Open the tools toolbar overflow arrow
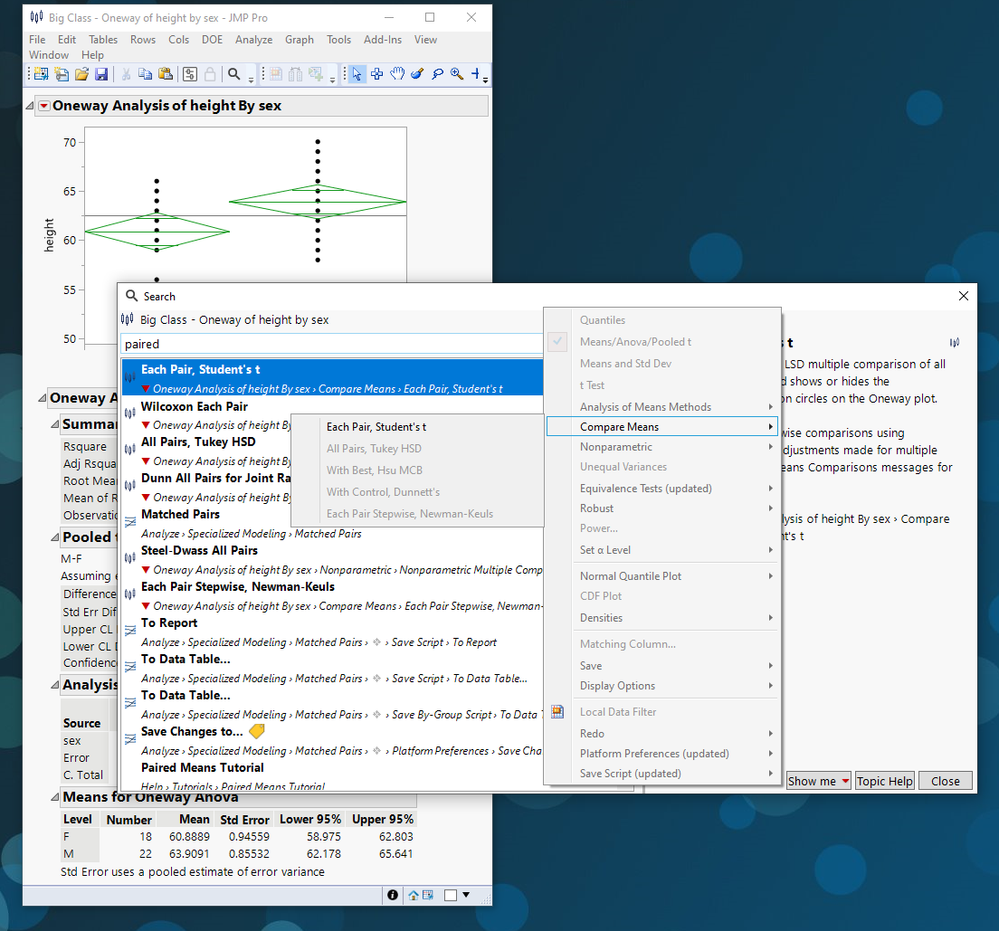This screenshot has height=931, width=999. [485, 80]
